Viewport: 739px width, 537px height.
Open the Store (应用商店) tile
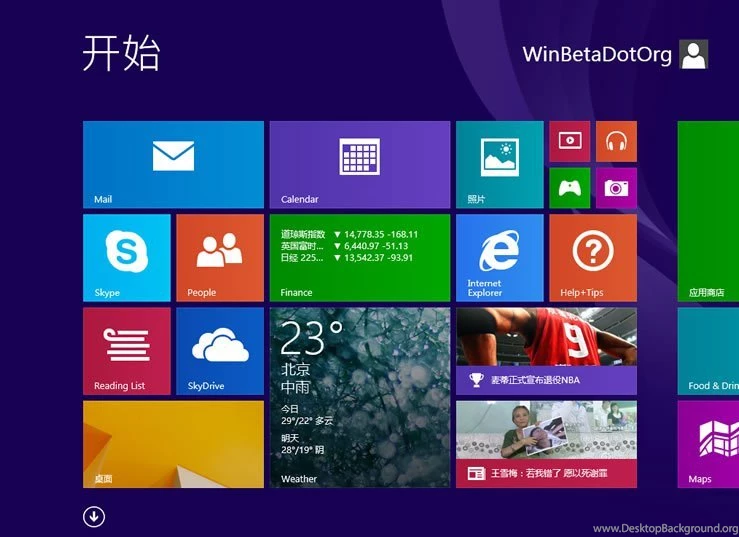coord(708,211)
